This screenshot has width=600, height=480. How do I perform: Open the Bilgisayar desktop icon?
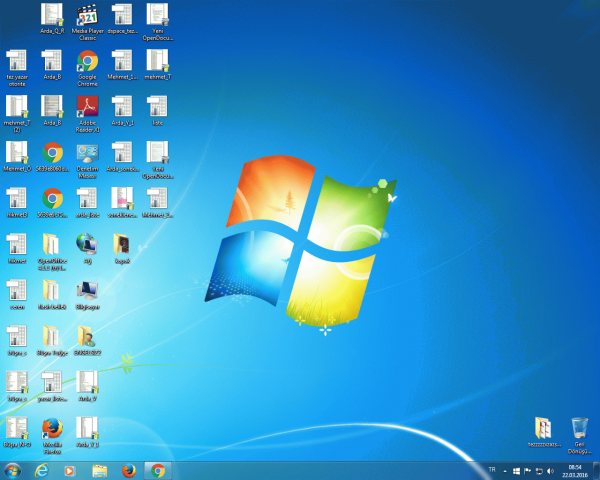point(87,290)
